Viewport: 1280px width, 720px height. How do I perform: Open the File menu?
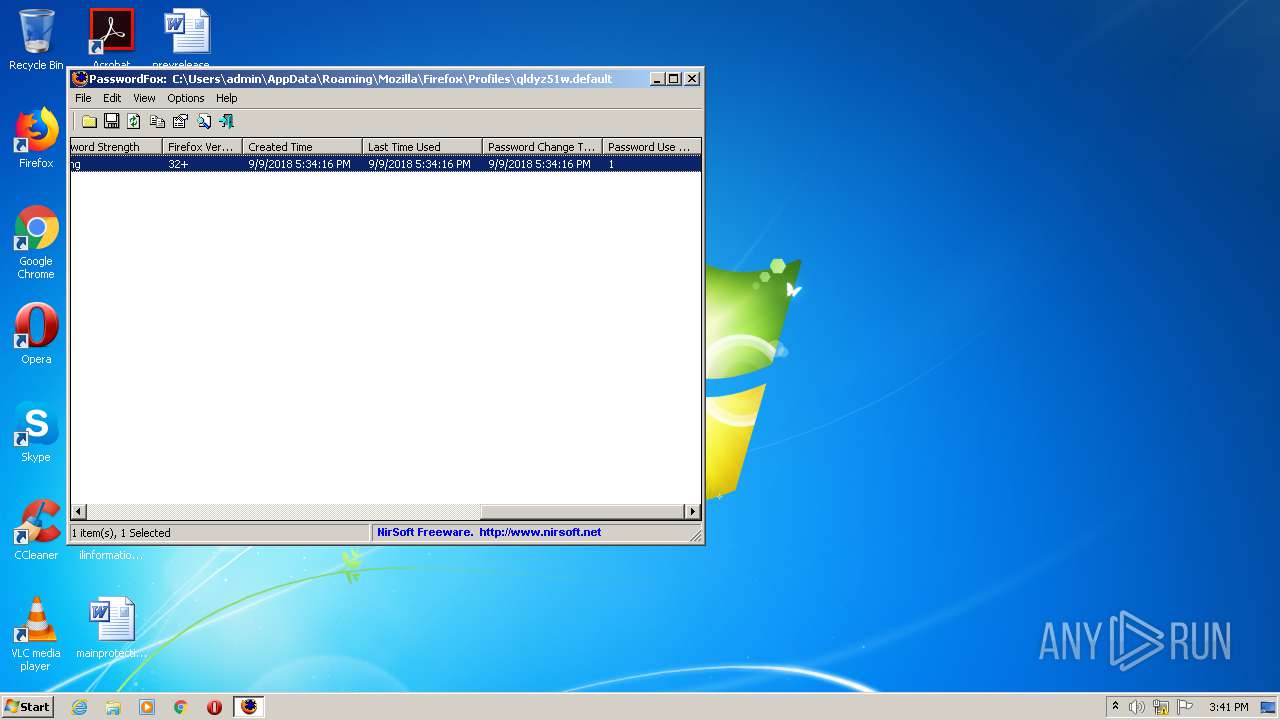click(x=83, y=98)
